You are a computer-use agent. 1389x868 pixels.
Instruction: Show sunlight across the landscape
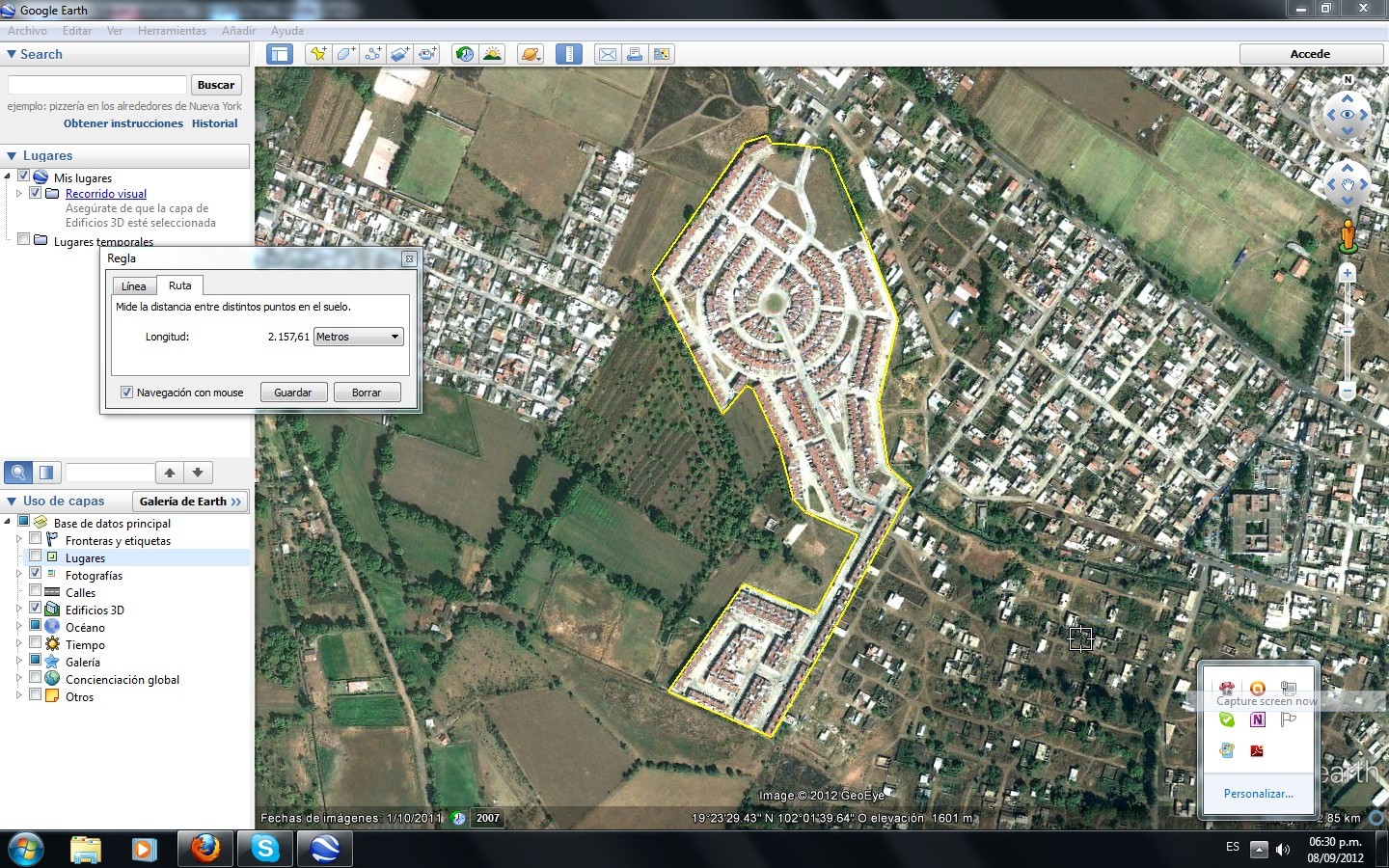(492, 54)
